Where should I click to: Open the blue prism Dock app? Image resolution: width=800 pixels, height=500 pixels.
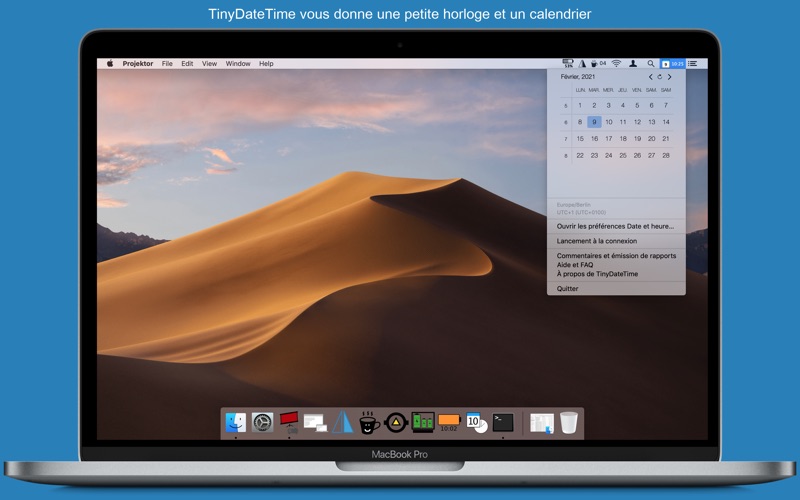point(343,422)
